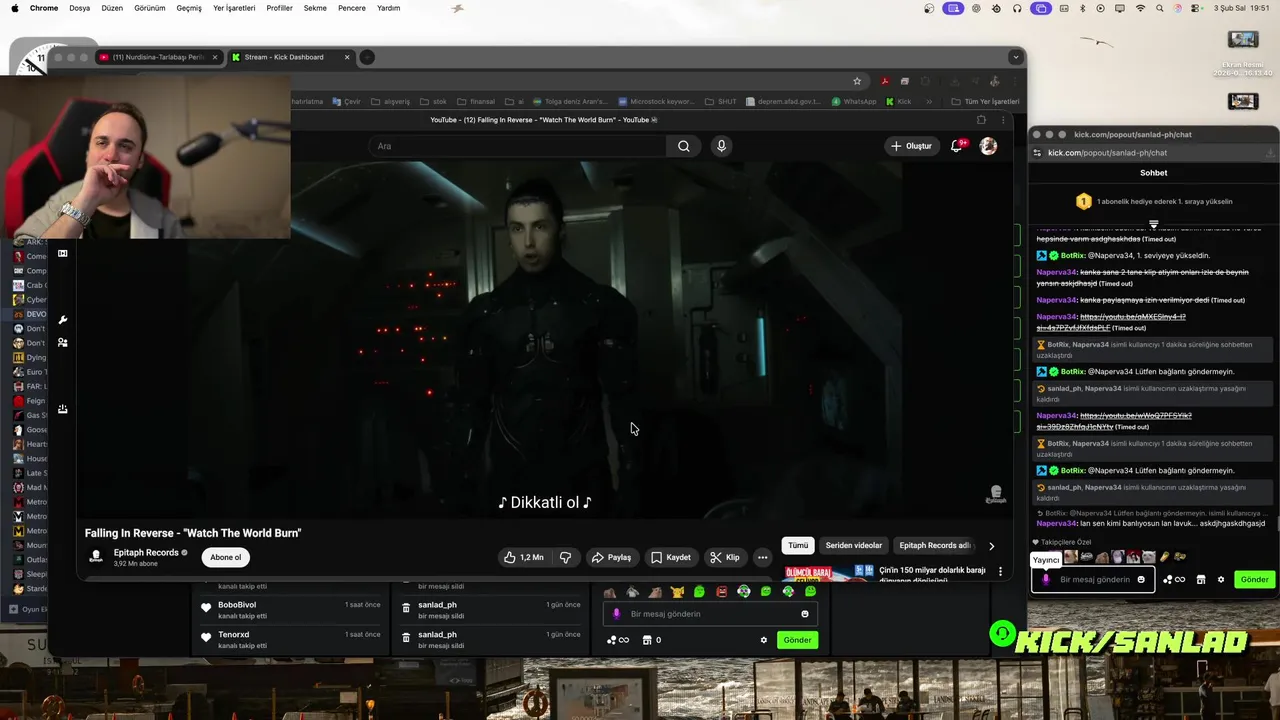Open the Pencere menu

coord(352,8)
